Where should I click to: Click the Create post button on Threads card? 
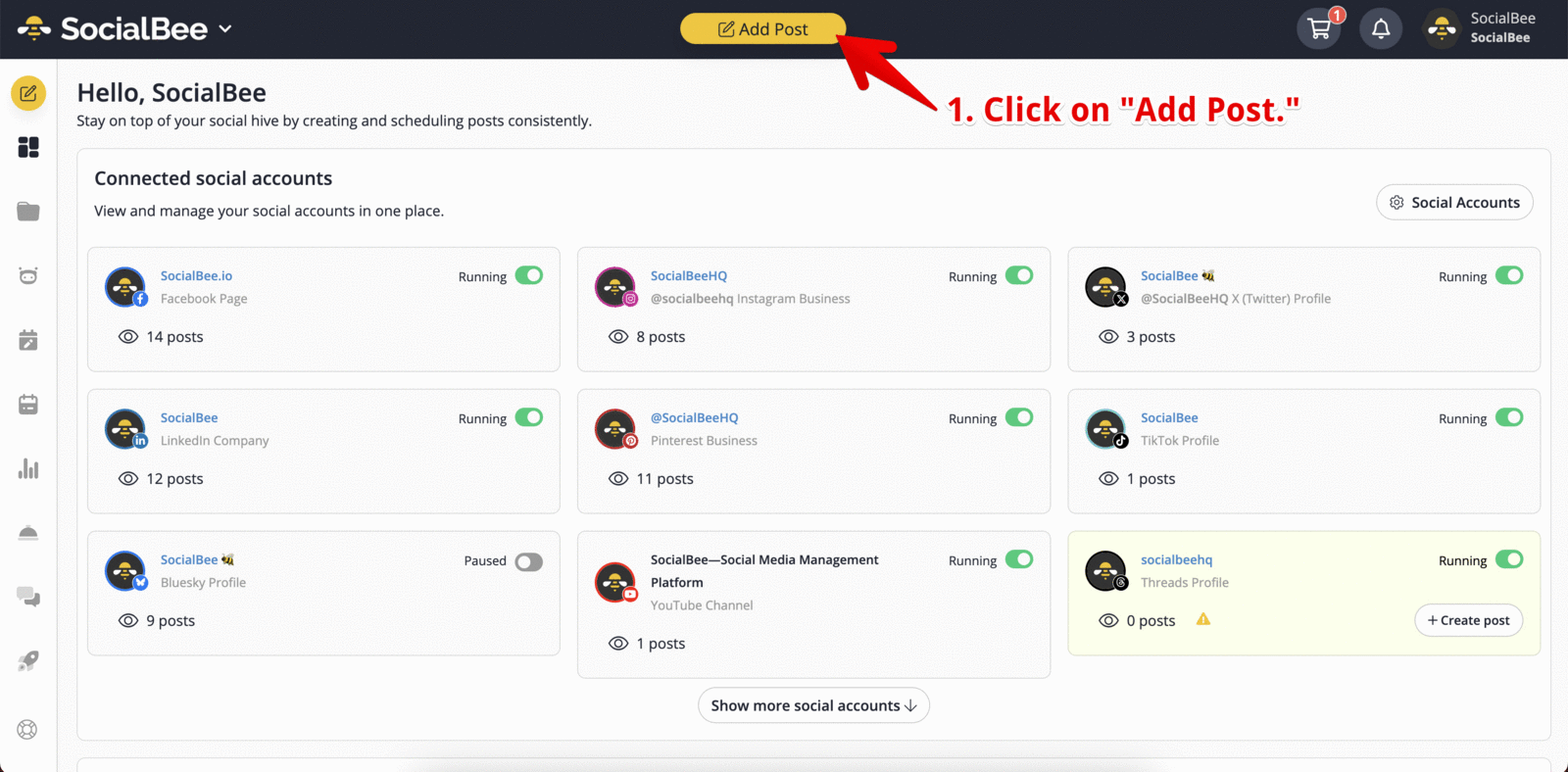1468,620
